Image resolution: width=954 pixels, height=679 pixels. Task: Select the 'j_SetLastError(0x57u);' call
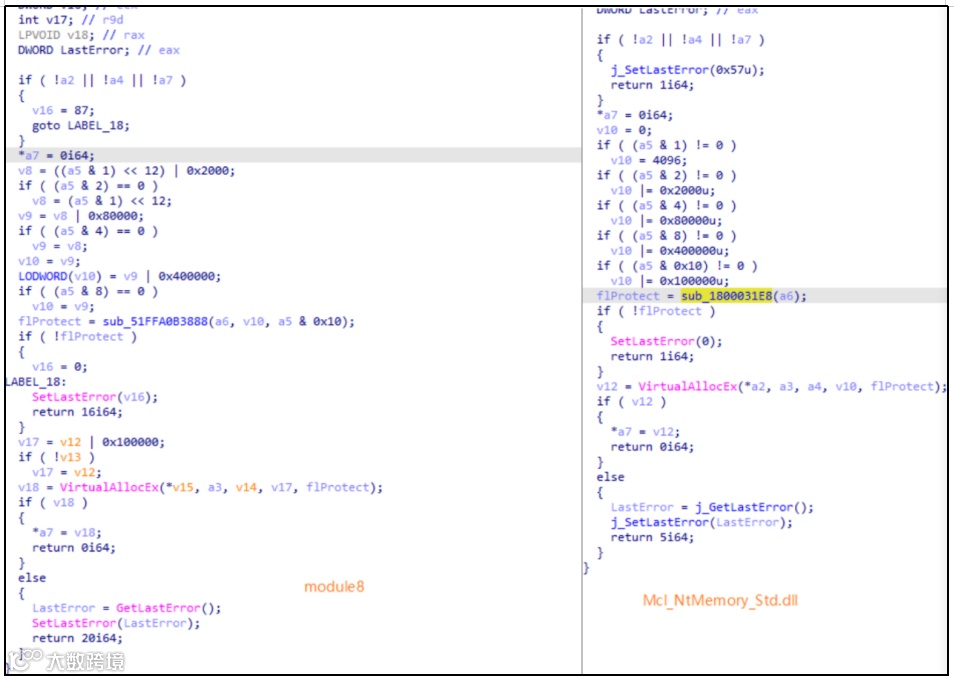[x=688, y=70]
